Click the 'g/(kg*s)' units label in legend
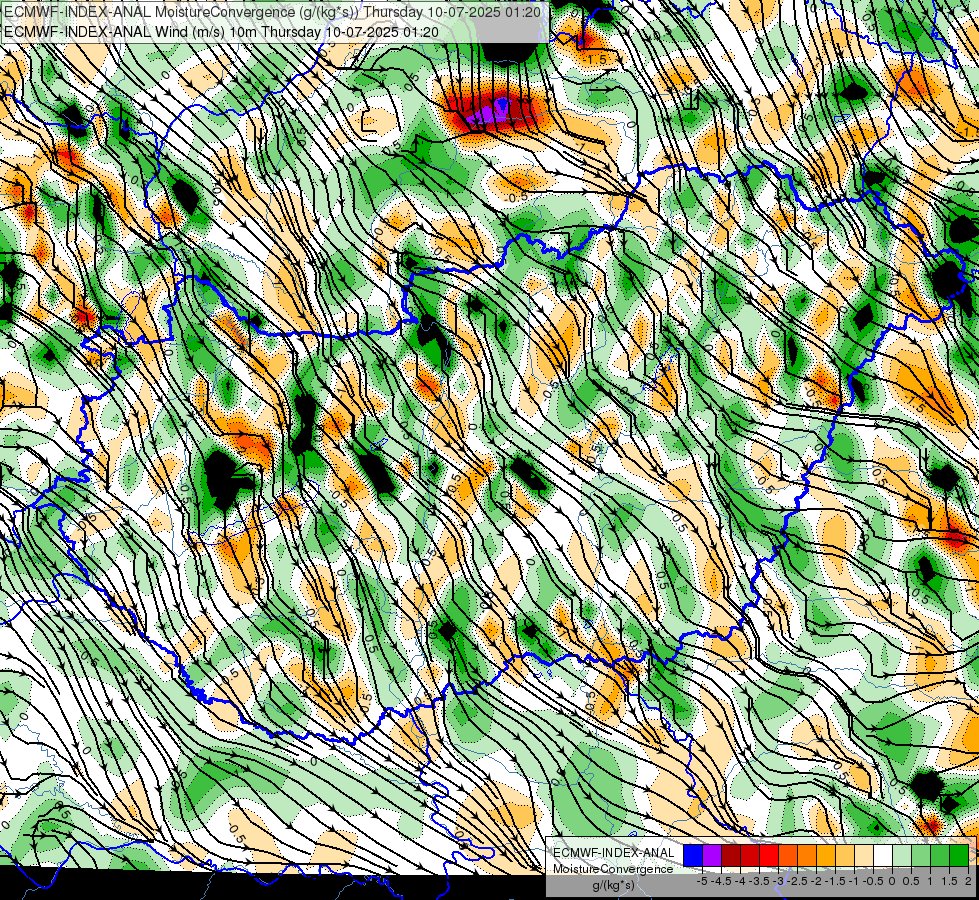979x900 pixels. pyautogui.click(x=613, y=885)
